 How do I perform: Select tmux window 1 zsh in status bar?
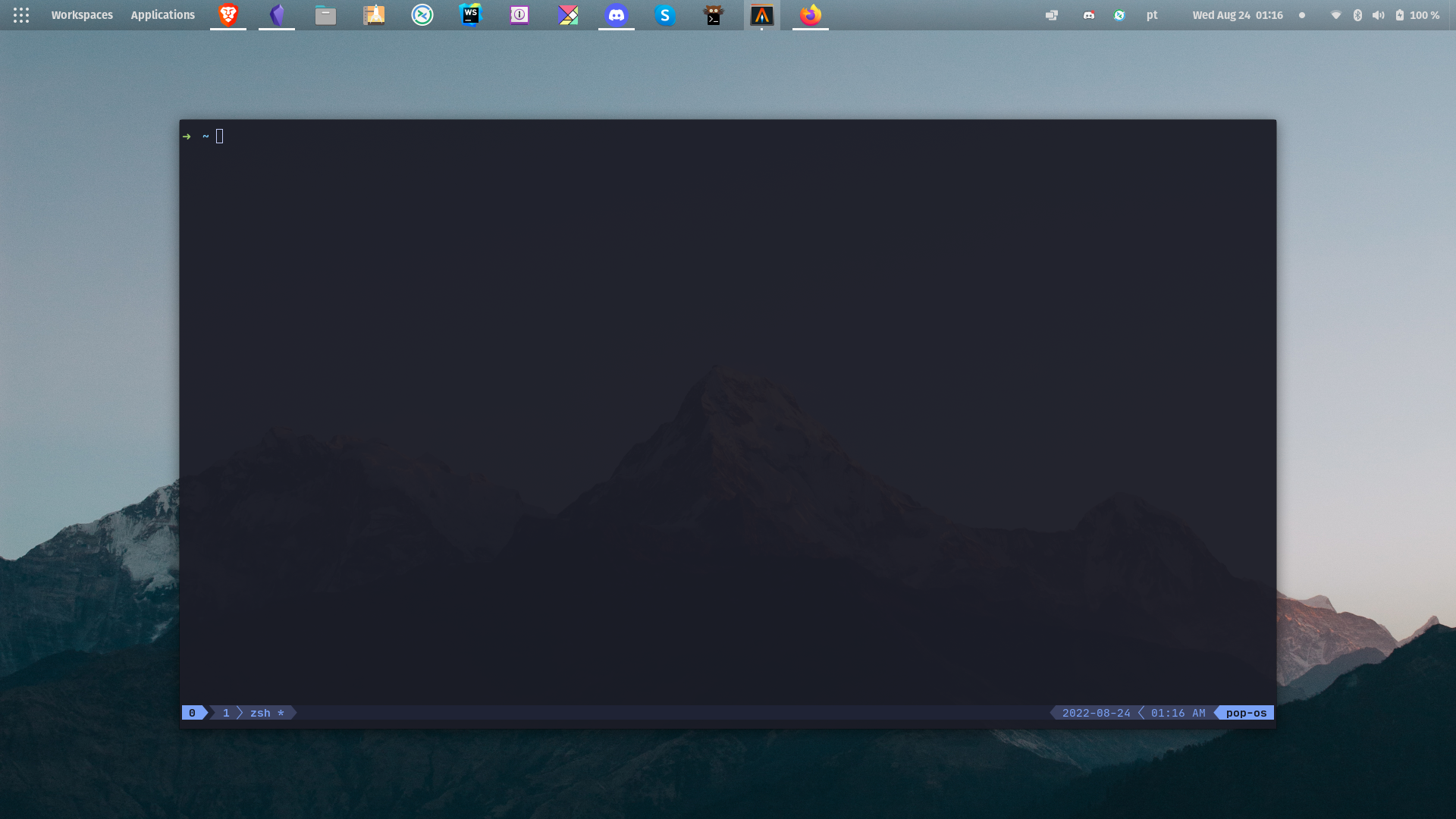tap(255, 713)
